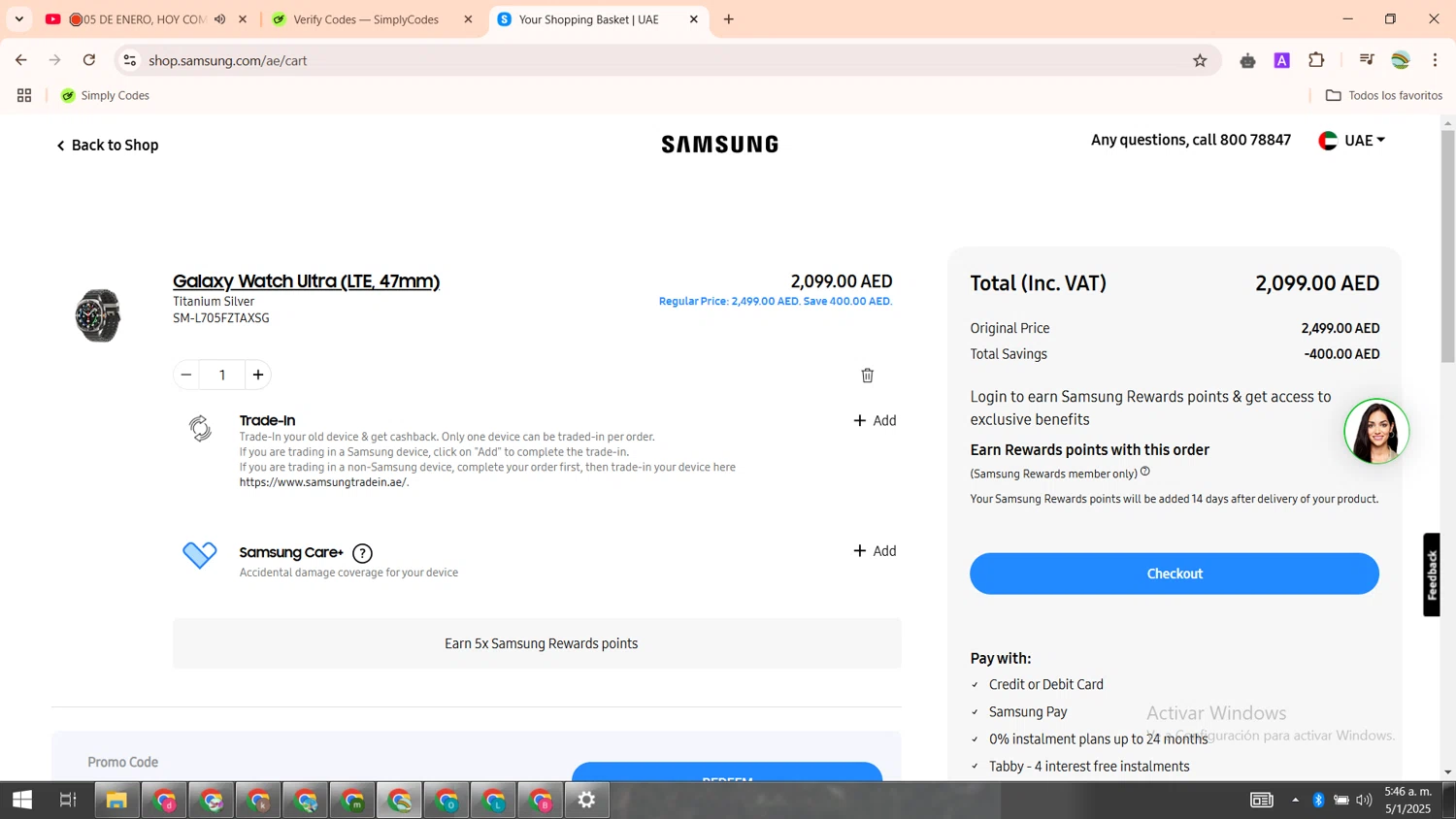Screen dimensions: 1456x819
Task: Open Todos los favoritos folder
Action: [x=1384, y=95]
